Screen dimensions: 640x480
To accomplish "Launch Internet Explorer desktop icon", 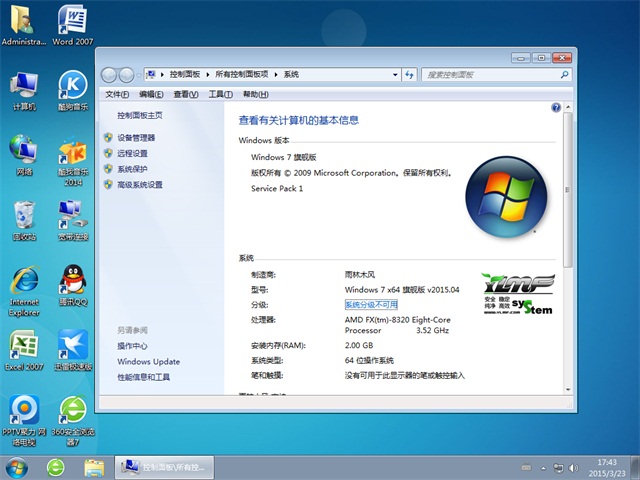I will 24,291.
